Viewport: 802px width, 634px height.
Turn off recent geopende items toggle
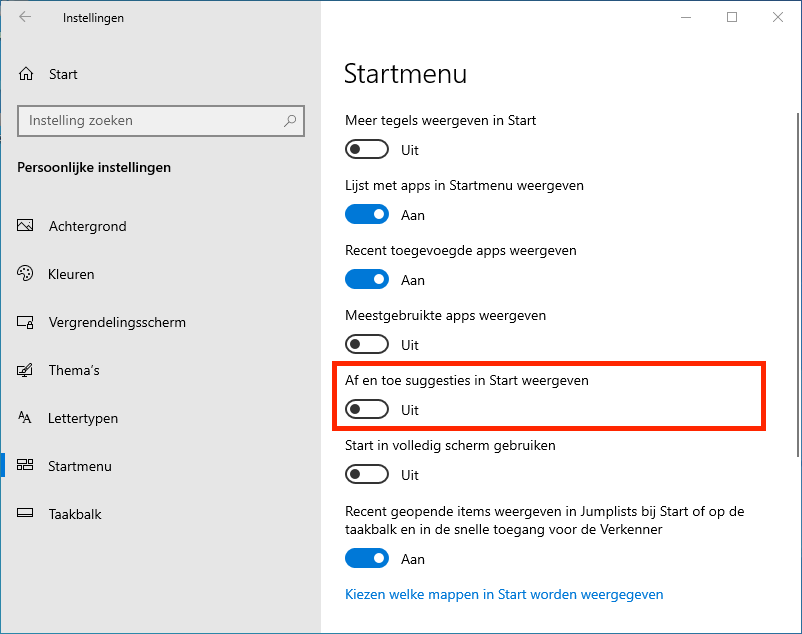pyautogui.click(x=366, y=559)
